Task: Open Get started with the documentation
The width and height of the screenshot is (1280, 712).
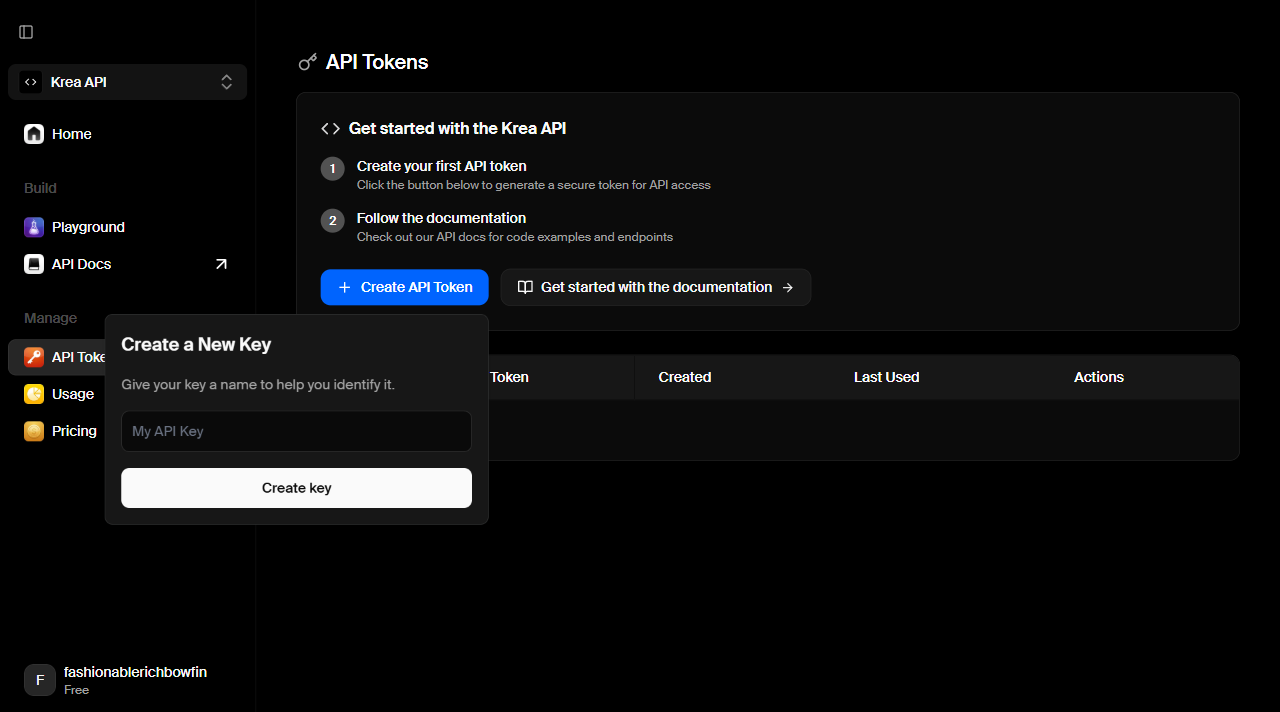Action: point(656,287)
